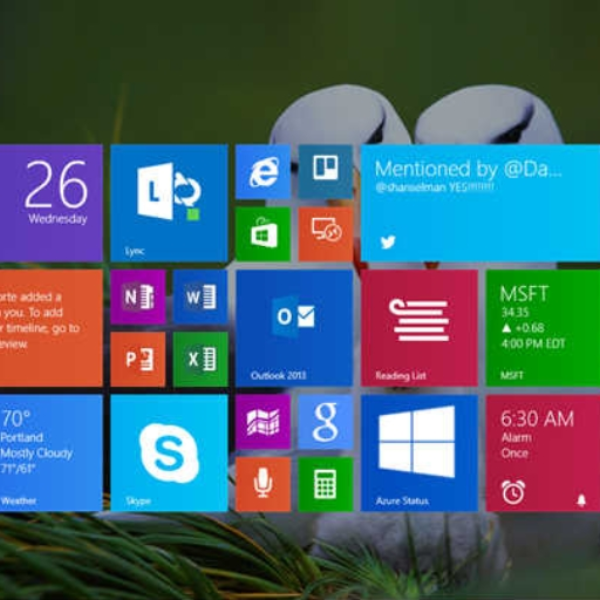Launch the Skype tile
Viewport: 600px width, 600px height.
pos(169,453)
